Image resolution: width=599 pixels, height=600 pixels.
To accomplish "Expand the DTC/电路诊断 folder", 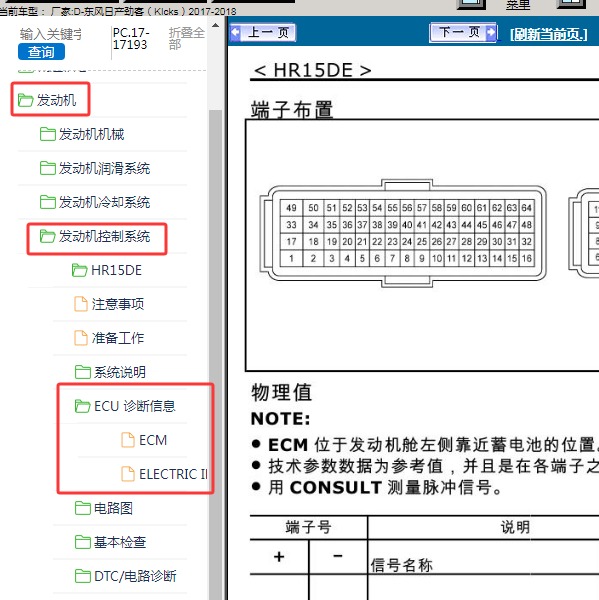I will coord(135,576).
